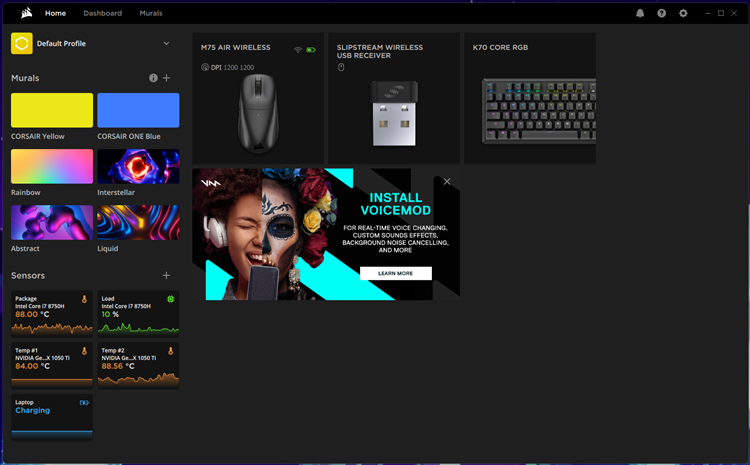Select the Interstellar mural thumbnail
Image resolution: width=750 pixels, height=465 pixels.
tap(138, 166)
